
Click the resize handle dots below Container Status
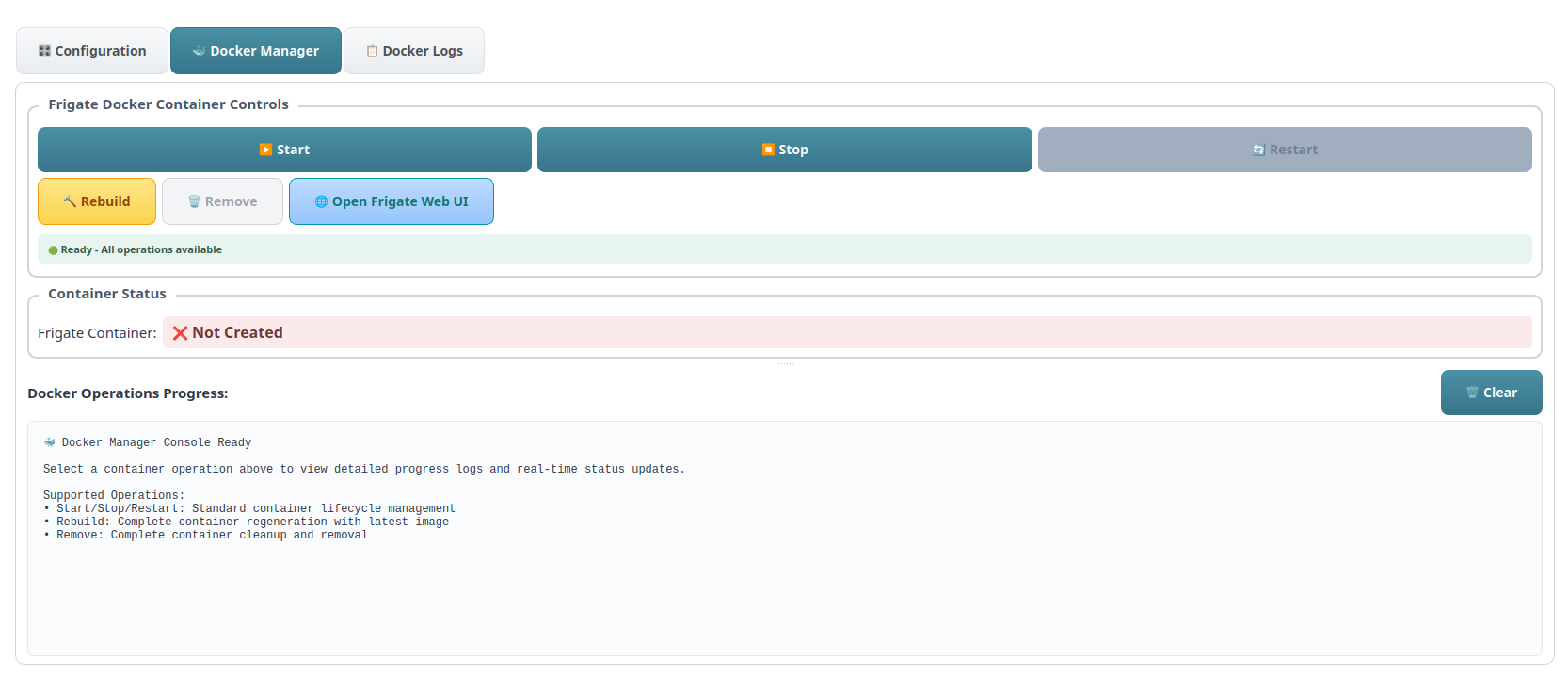(x=785, y=363)
